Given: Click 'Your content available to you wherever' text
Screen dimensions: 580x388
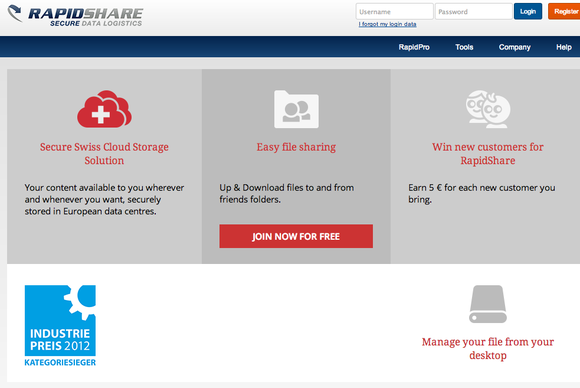Looking at the screenshot, I should point(104,188).
